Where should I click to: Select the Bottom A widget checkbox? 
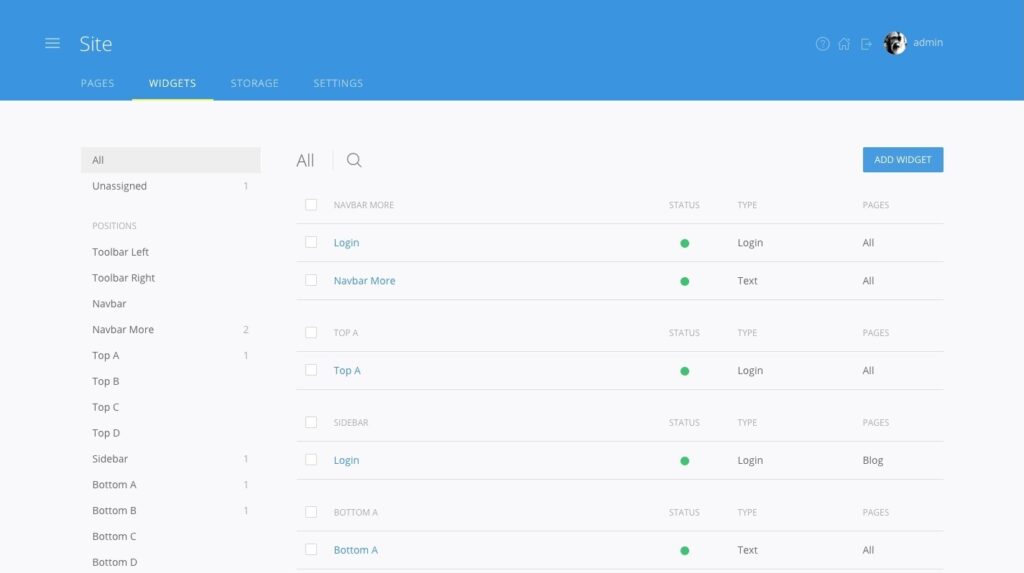311,549
